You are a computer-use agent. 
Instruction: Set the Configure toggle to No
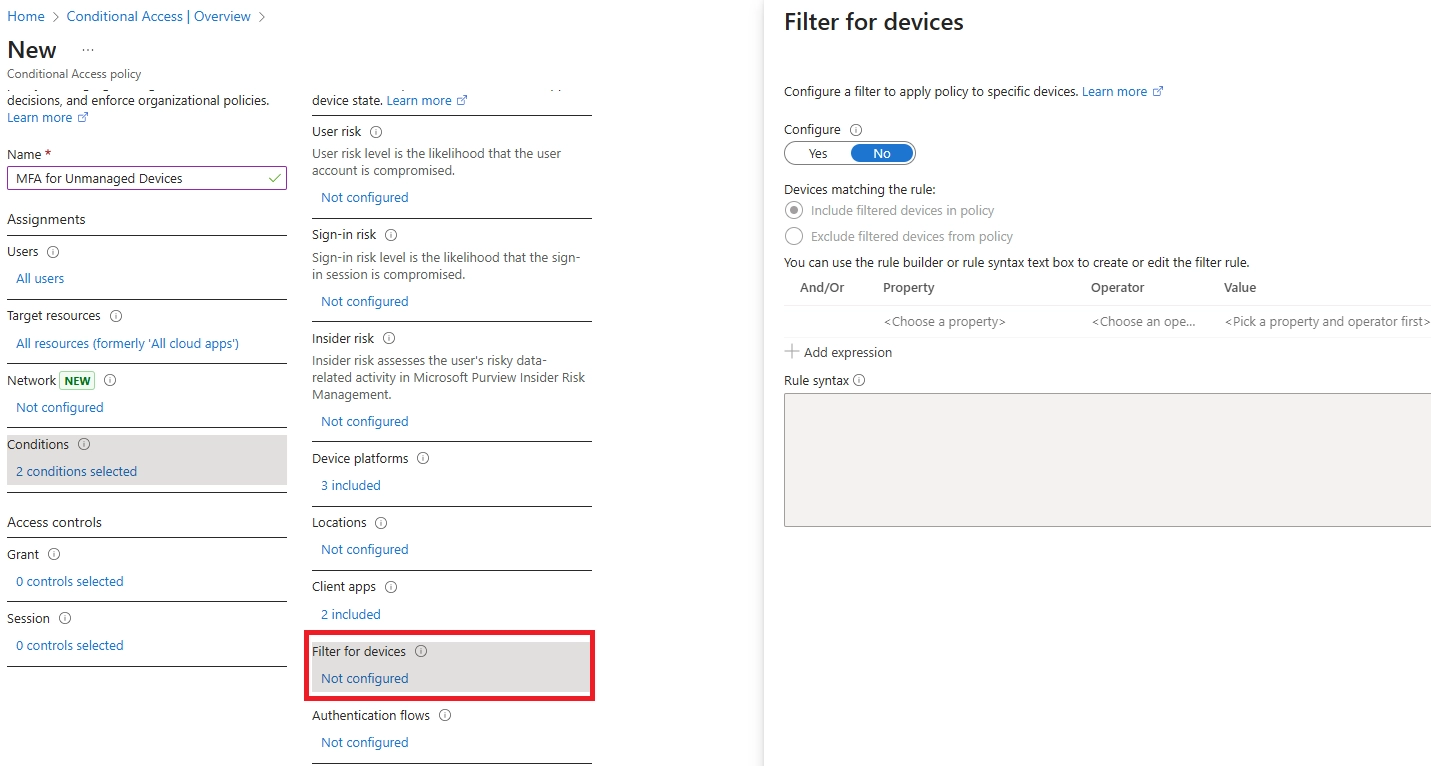coord(881,154)
